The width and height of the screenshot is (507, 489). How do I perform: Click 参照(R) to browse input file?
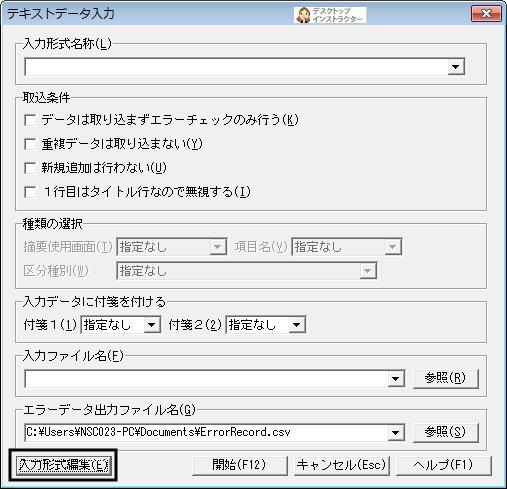click(x=446, y=378)
